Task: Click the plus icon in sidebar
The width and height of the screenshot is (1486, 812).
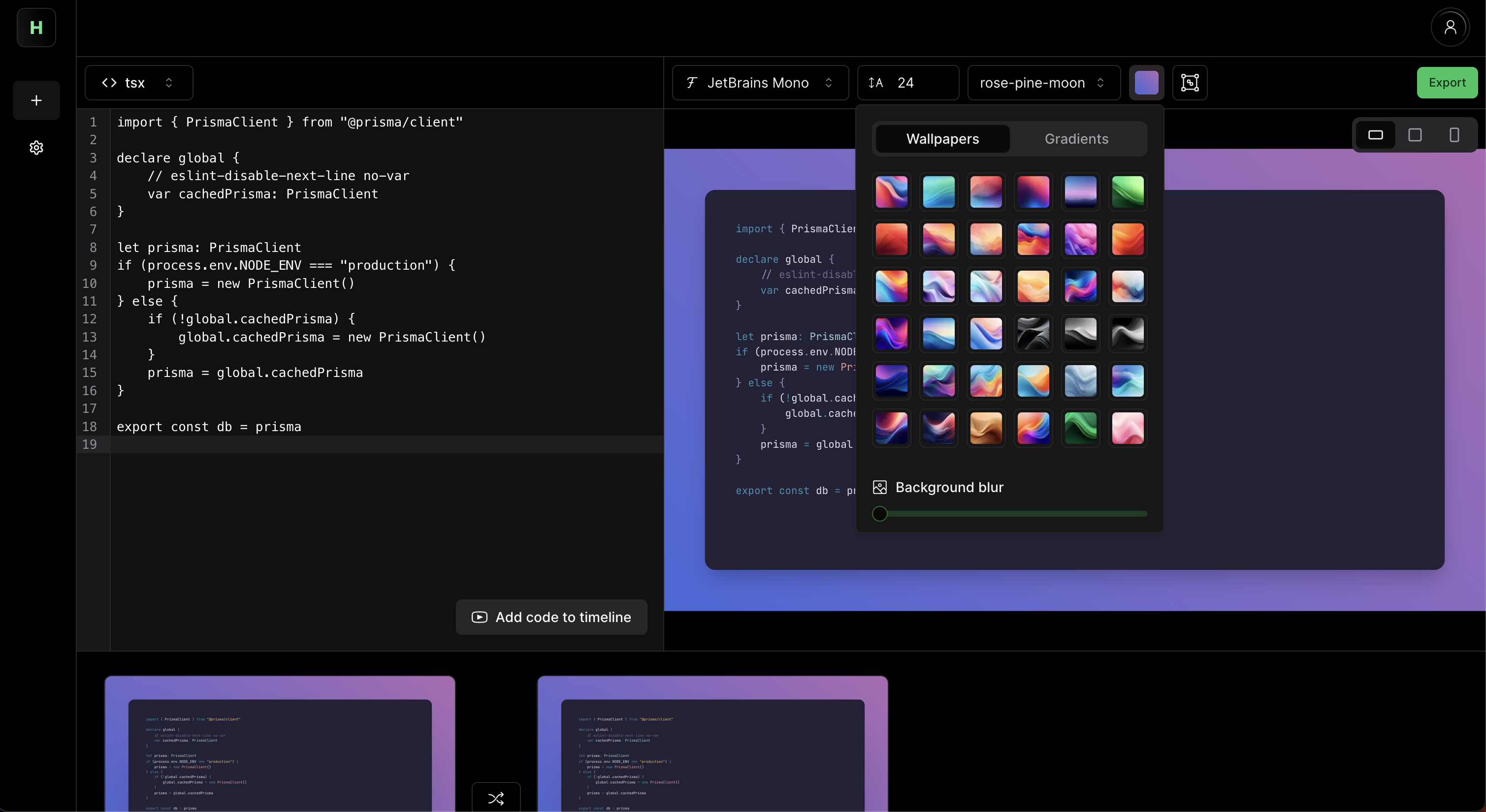Action: coord(36,100)
